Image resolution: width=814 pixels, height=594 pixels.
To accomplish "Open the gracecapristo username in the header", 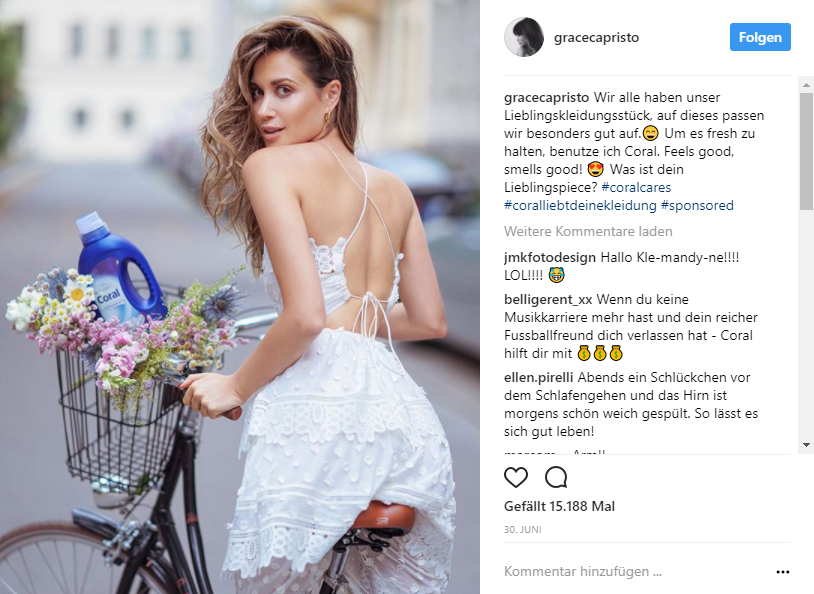I will click(x=596, y=37).
